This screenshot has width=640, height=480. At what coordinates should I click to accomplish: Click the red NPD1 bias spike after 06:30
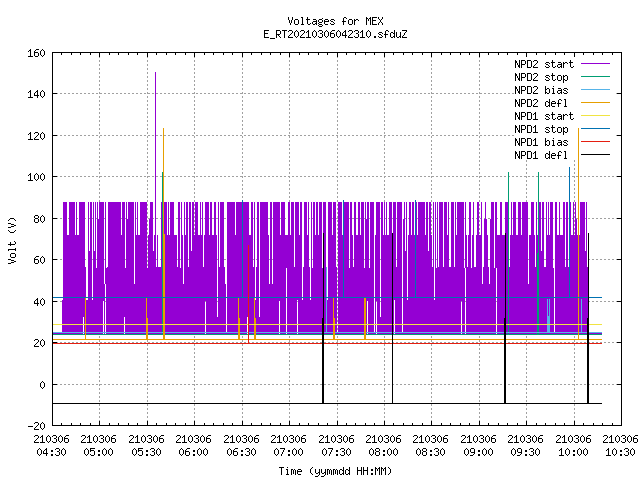[248, 294]
